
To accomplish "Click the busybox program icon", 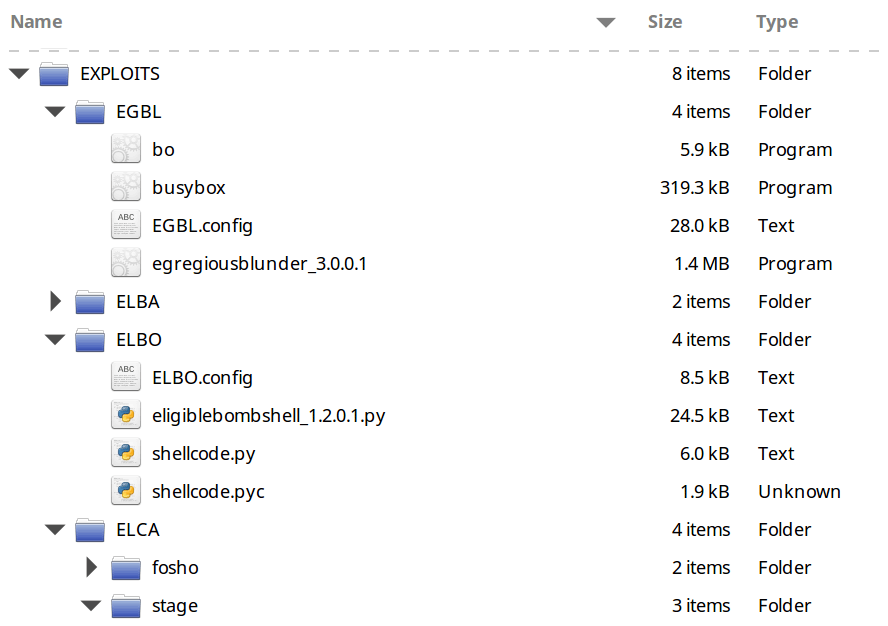I will coord(126,188).
